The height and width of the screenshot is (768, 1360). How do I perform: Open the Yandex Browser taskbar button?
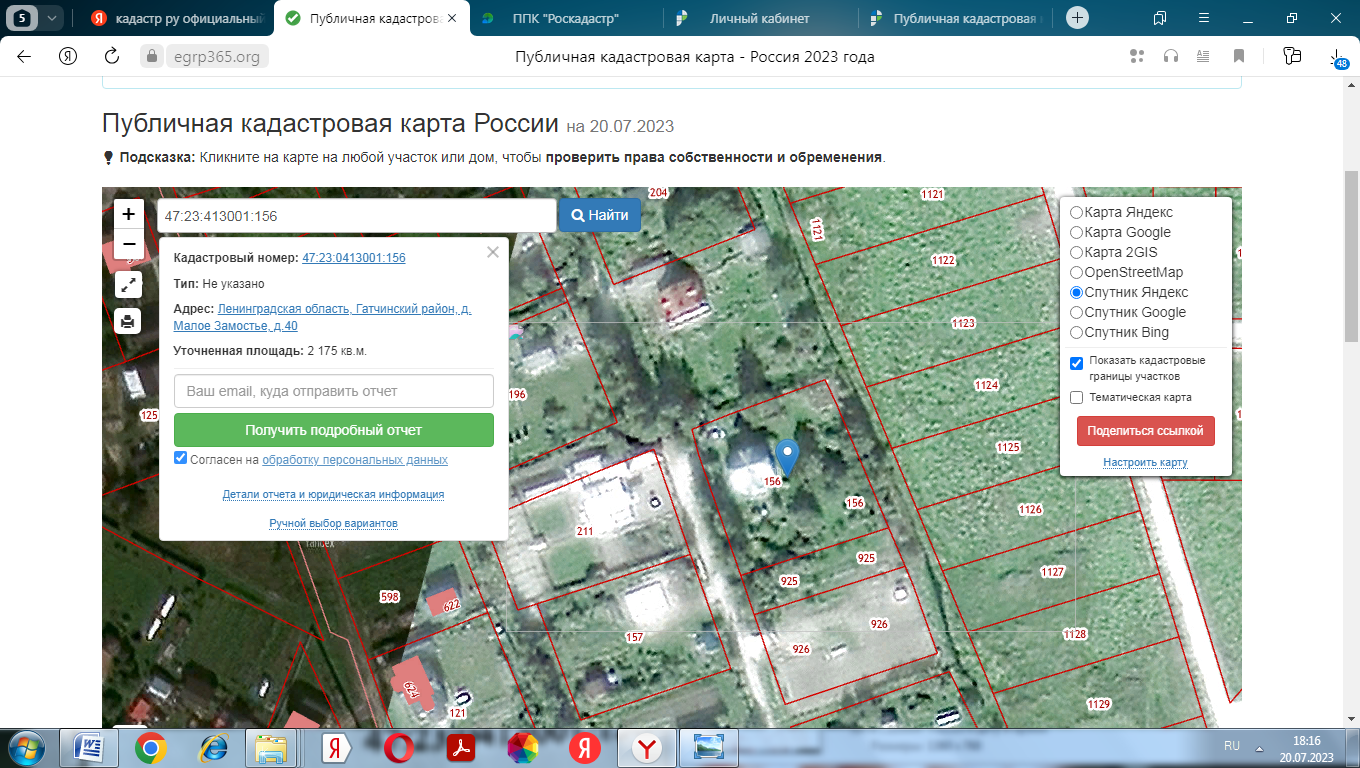[647, 748]
